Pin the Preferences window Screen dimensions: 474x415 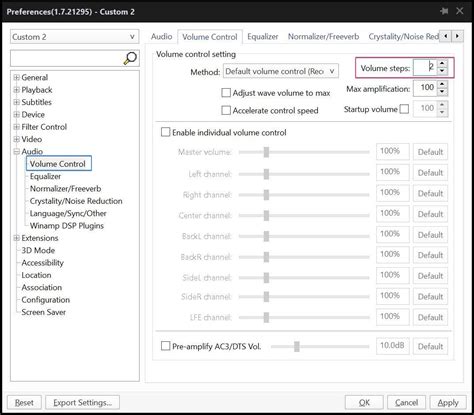[444, 11]
